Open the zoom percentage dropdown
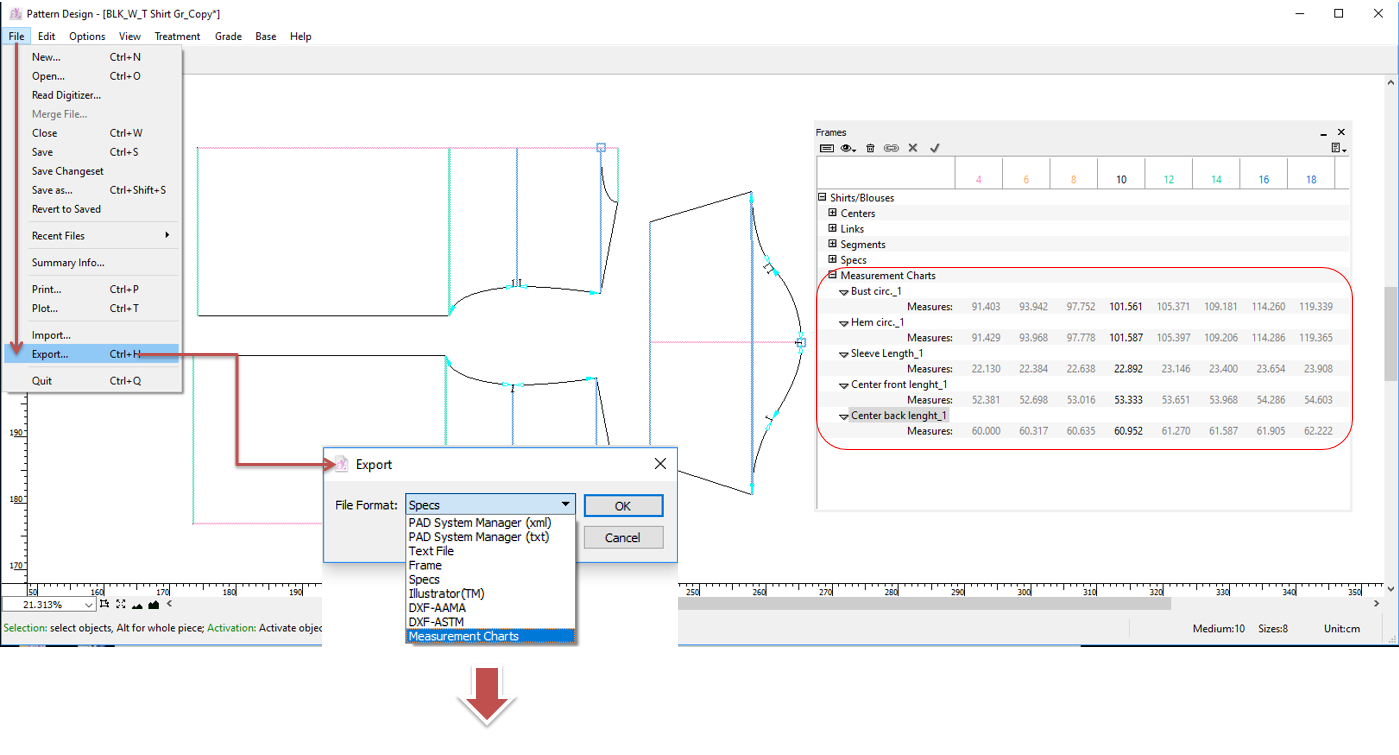The width and height of the screenshot is (1399, 755). [x=89, y=605]
